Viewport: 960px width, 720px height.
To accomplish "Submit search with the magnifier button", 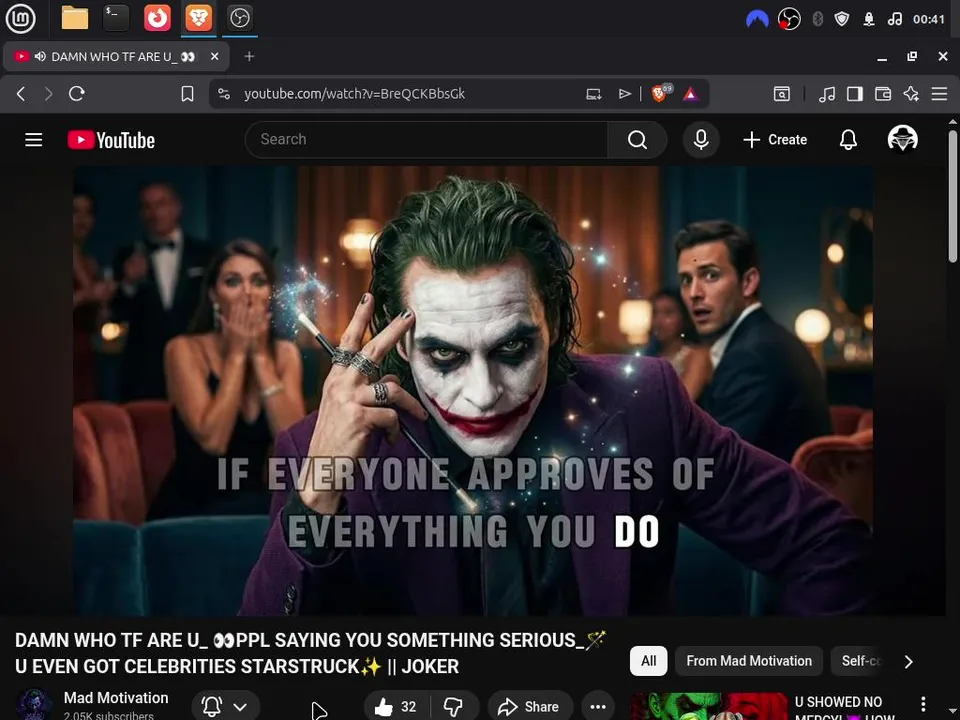I will (x=637, y=140).
